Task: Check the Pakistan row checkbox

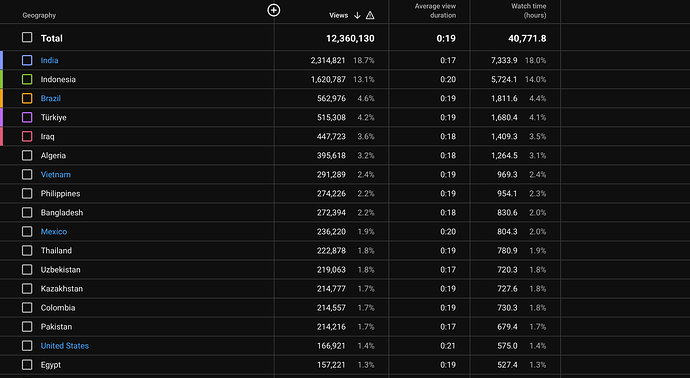Action: (x=27, y=327)
